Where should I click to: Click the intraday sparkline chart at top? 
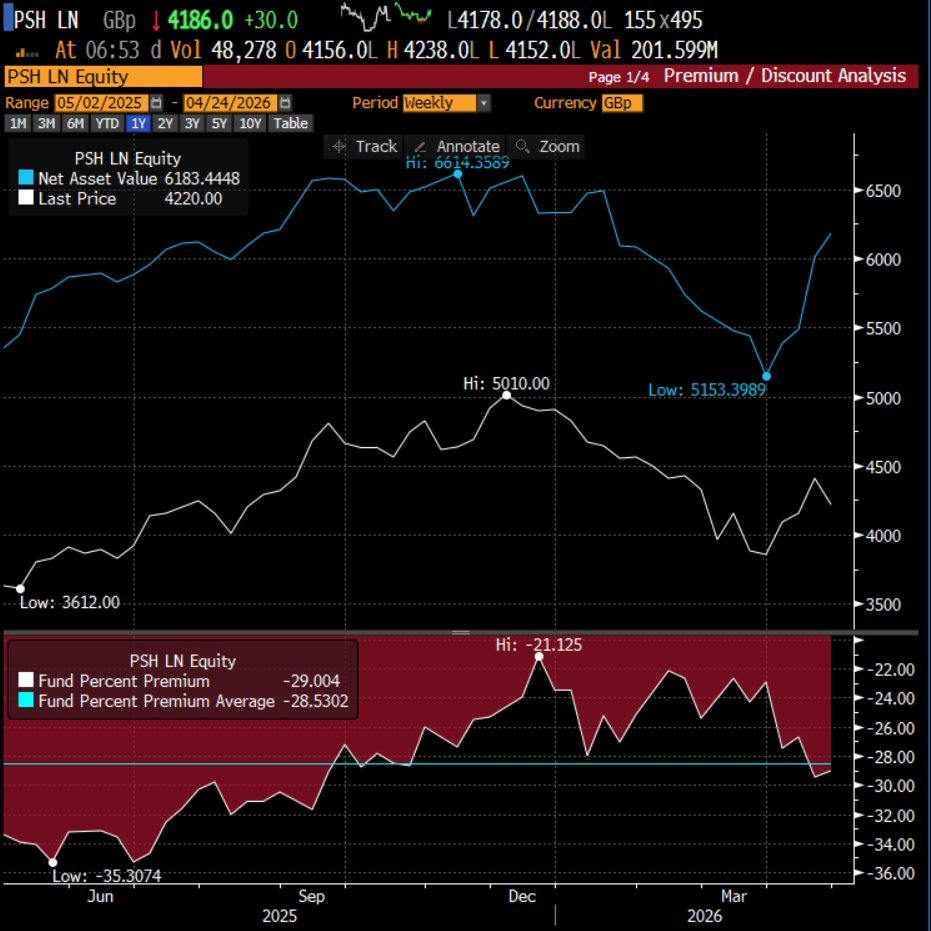(x=386, y=17)
